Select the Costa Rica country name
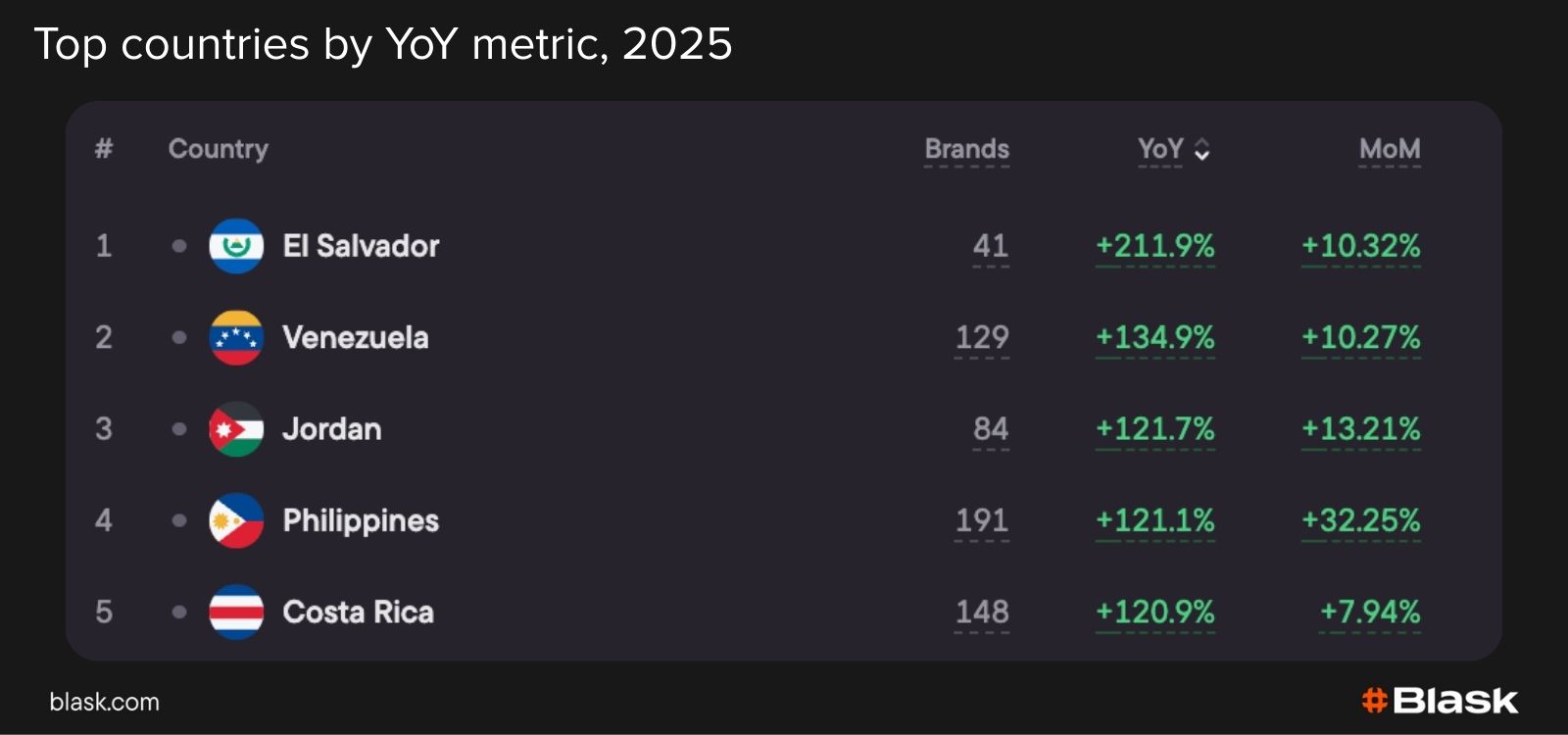 click(x=358, y=612)
